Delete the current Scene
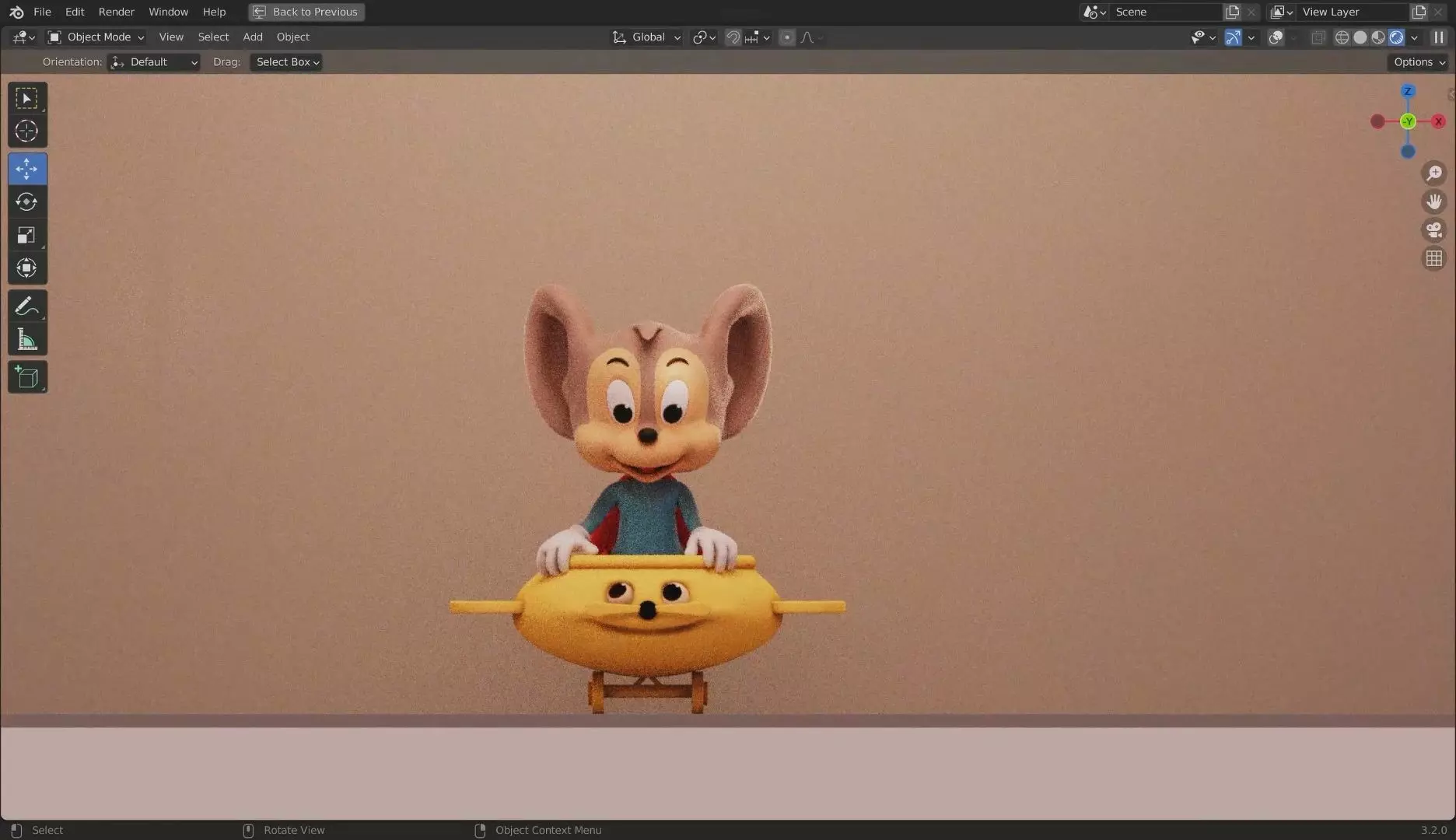 [1251, 12]
